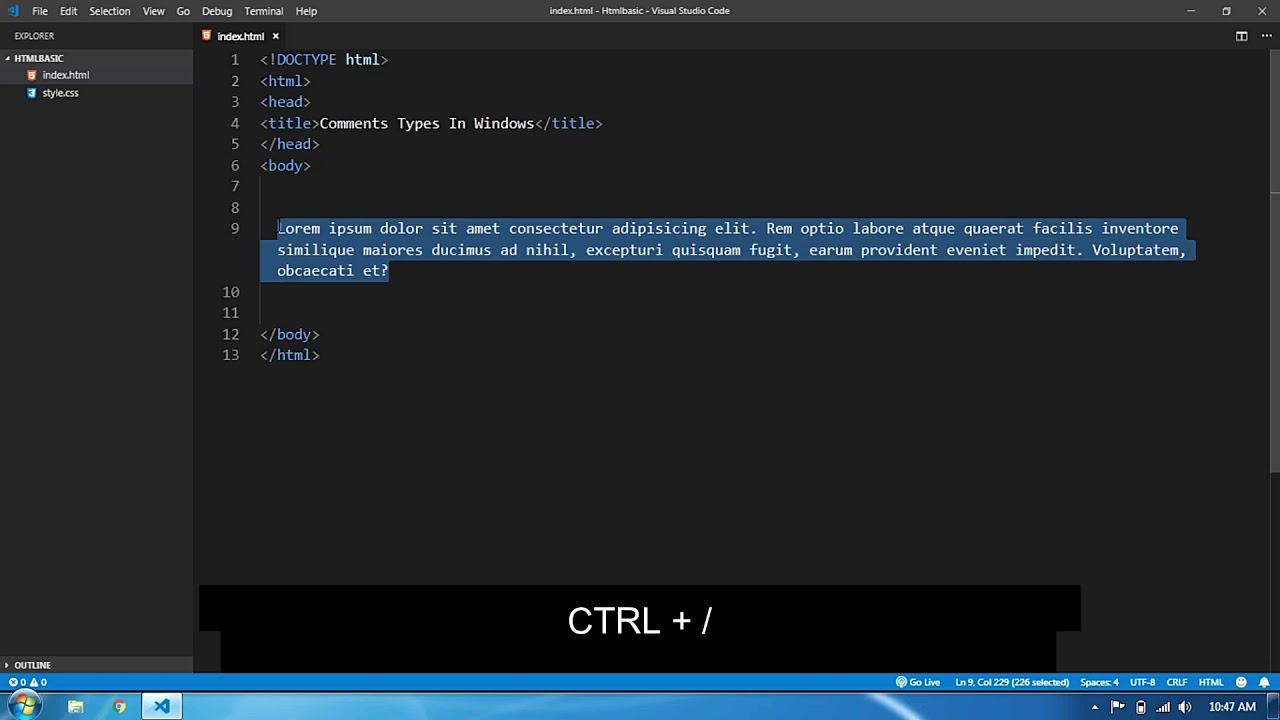This screenshot has height=720, width=1280.
Task: Click line number 1 in gutter
Action: coord(235,60)
